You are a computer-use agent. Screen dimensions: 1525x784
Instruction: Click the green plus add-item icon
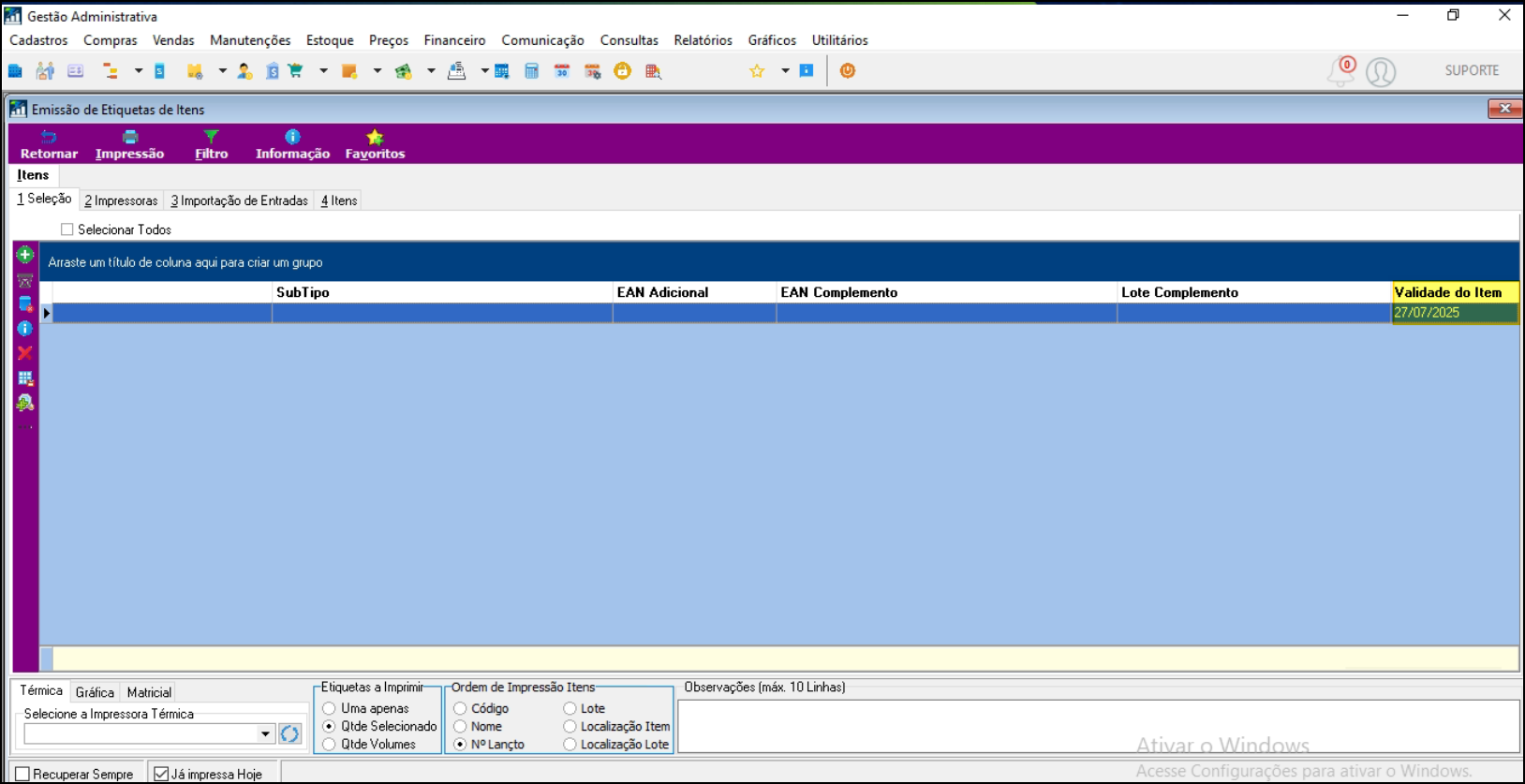[x=25, y=255]
